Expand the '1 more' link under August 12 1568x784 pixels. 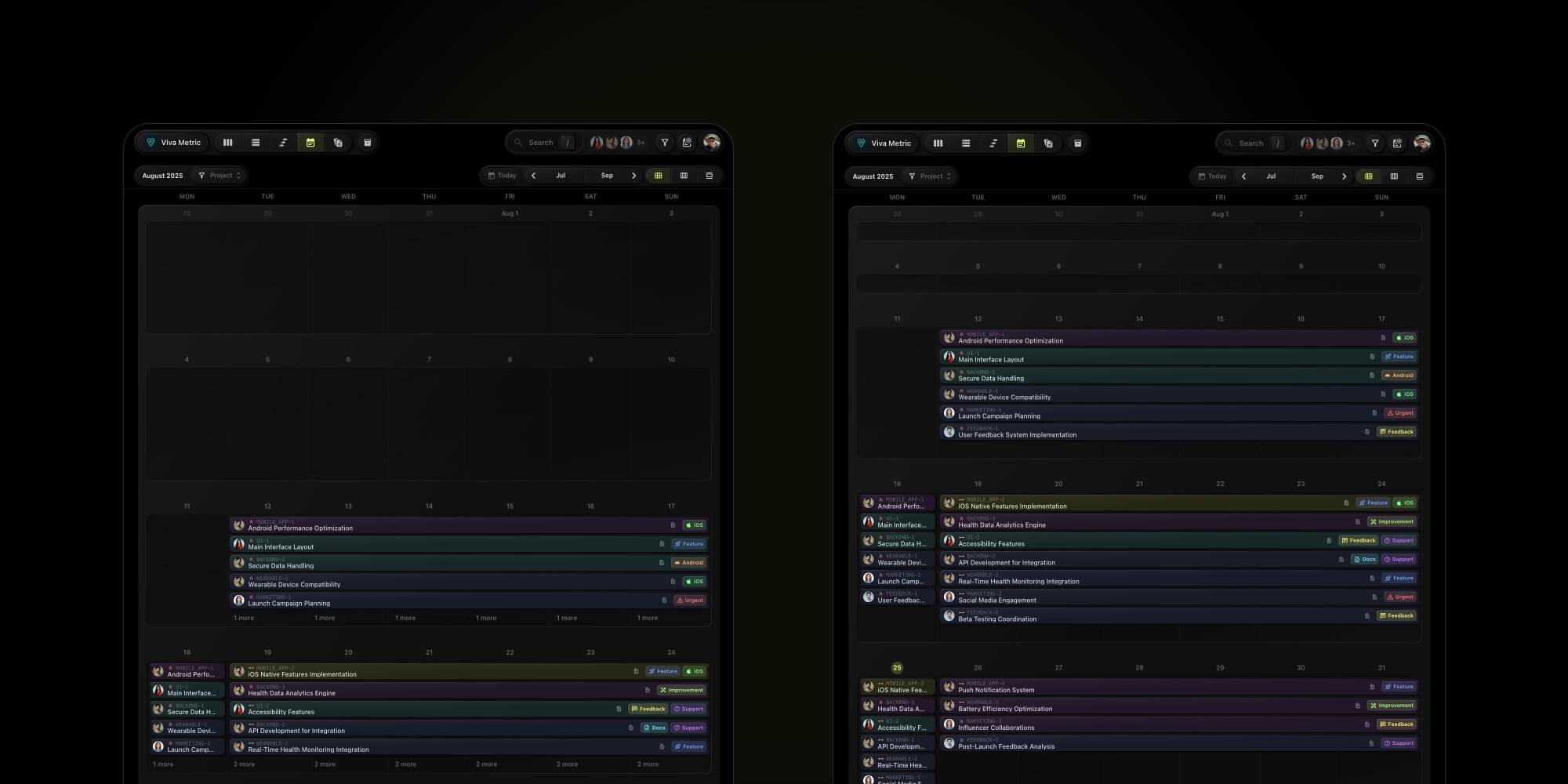[243, 618]
